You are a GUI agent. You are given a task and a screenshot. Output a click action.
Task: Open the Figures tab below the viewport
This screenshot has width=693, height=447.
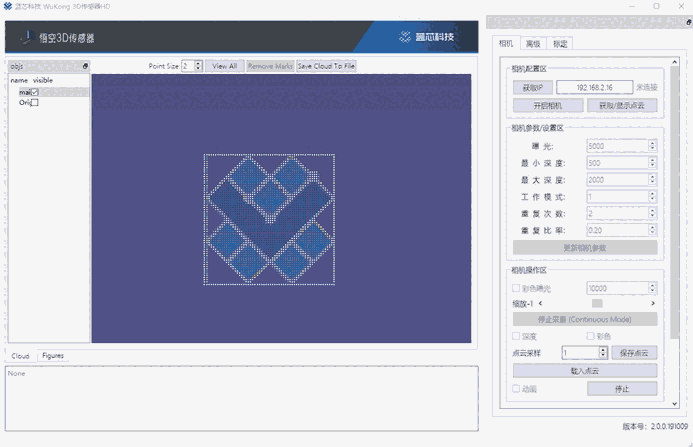click(53, 355)
